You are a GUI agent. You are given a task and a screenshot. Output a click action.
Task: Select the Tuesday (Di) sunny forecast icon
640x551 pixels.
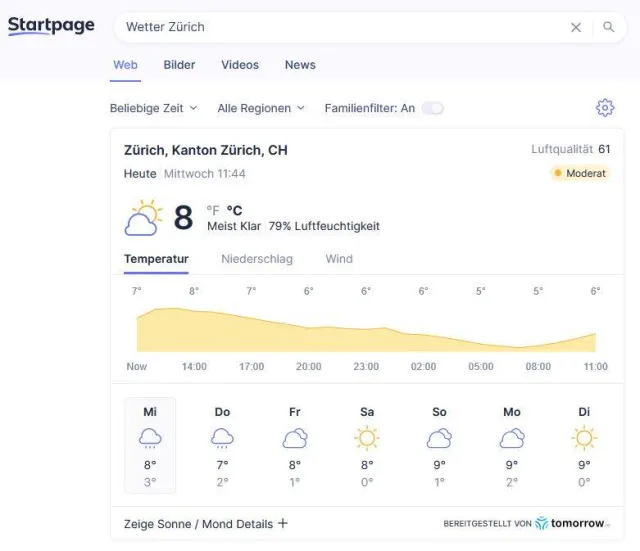584,438
